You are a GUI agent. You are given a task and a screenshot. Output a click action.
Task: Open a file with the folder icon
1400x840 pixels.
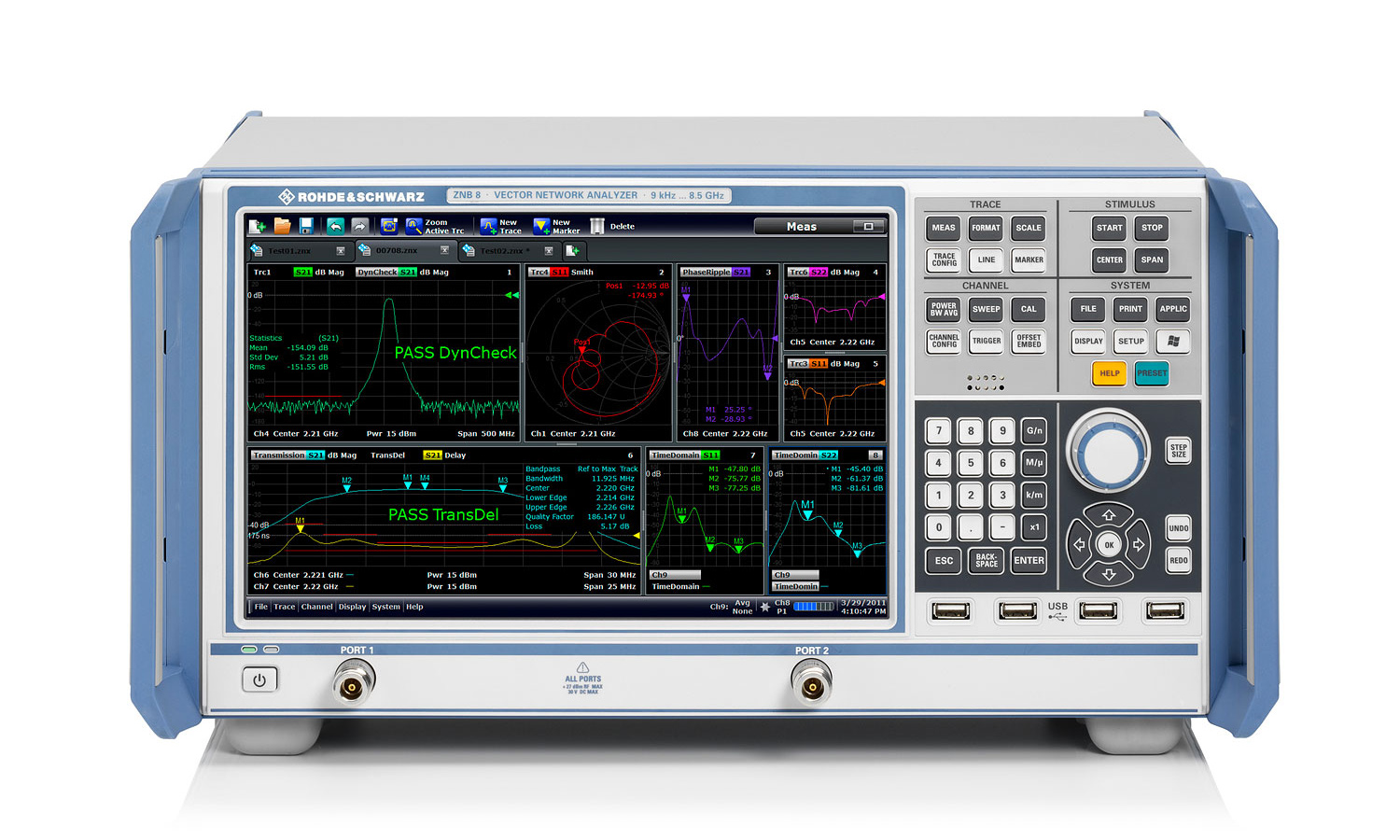click(282, 226)
